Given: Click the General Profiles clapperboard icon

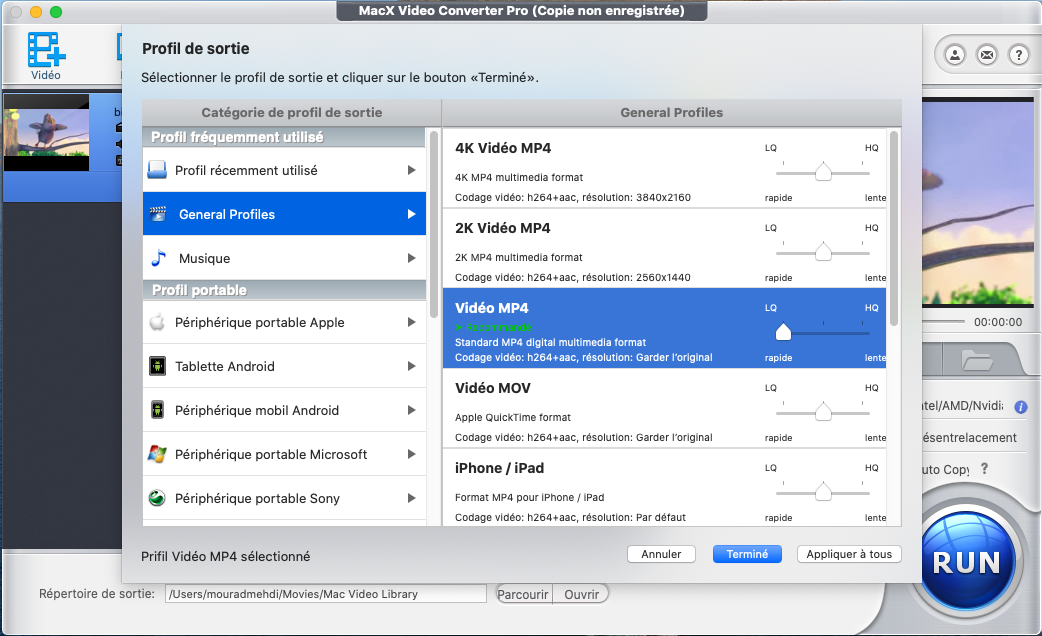Looking at the screenshot, I should tap(158, 214).
